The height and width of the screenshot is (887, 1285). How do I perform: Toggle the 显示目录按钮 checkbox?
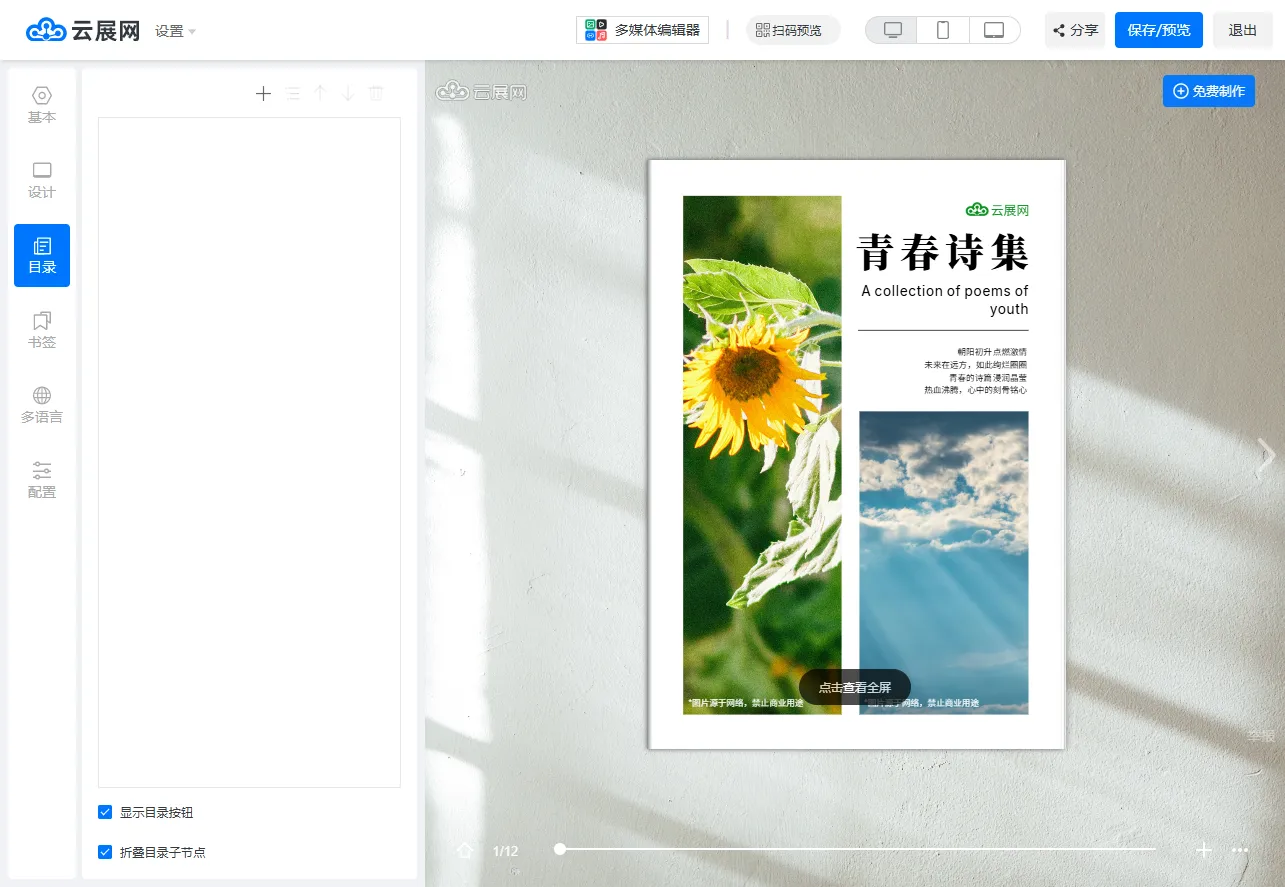[x=105, y=812]
